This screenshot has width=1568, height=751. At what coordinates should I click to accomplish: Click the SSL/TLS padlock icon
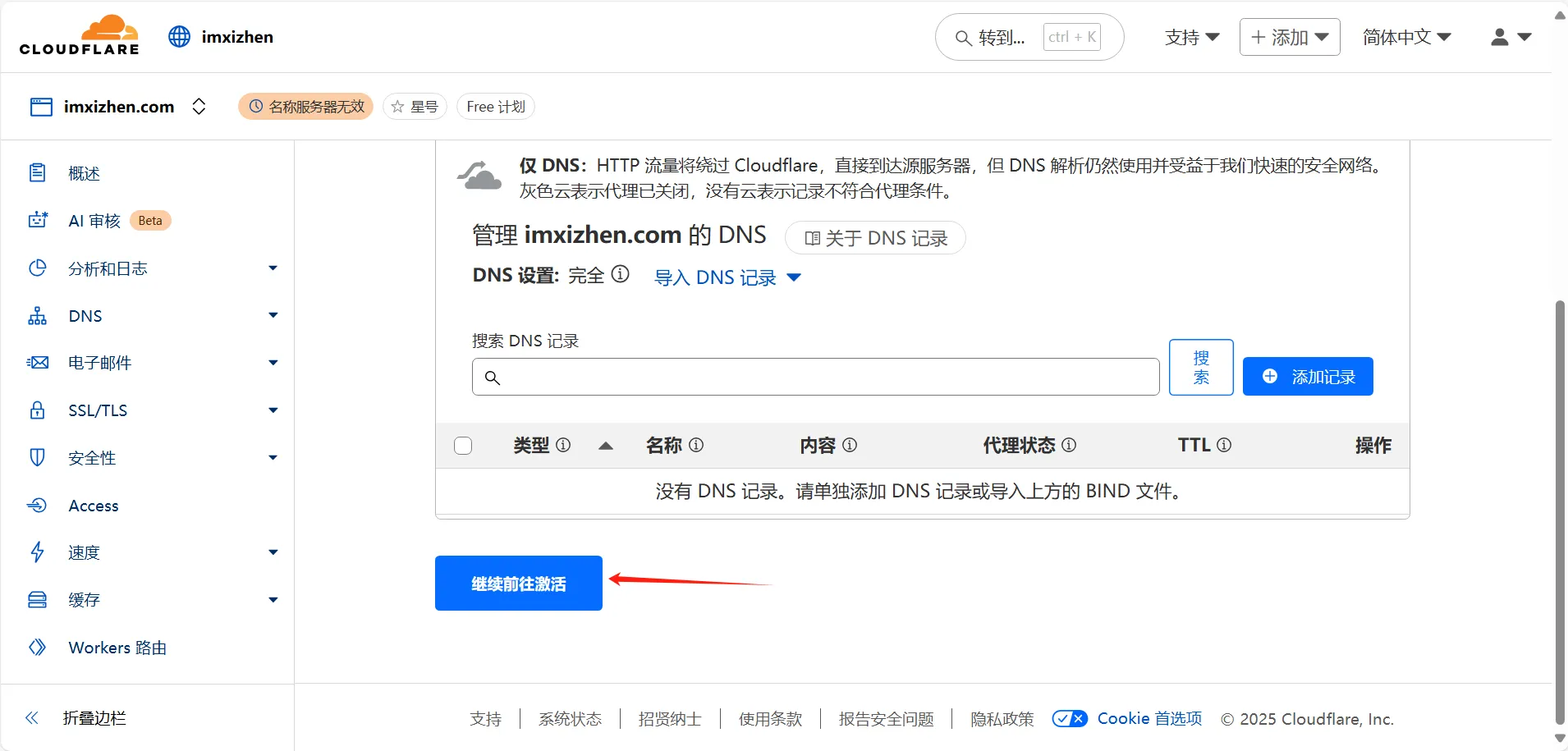point(38,410)
